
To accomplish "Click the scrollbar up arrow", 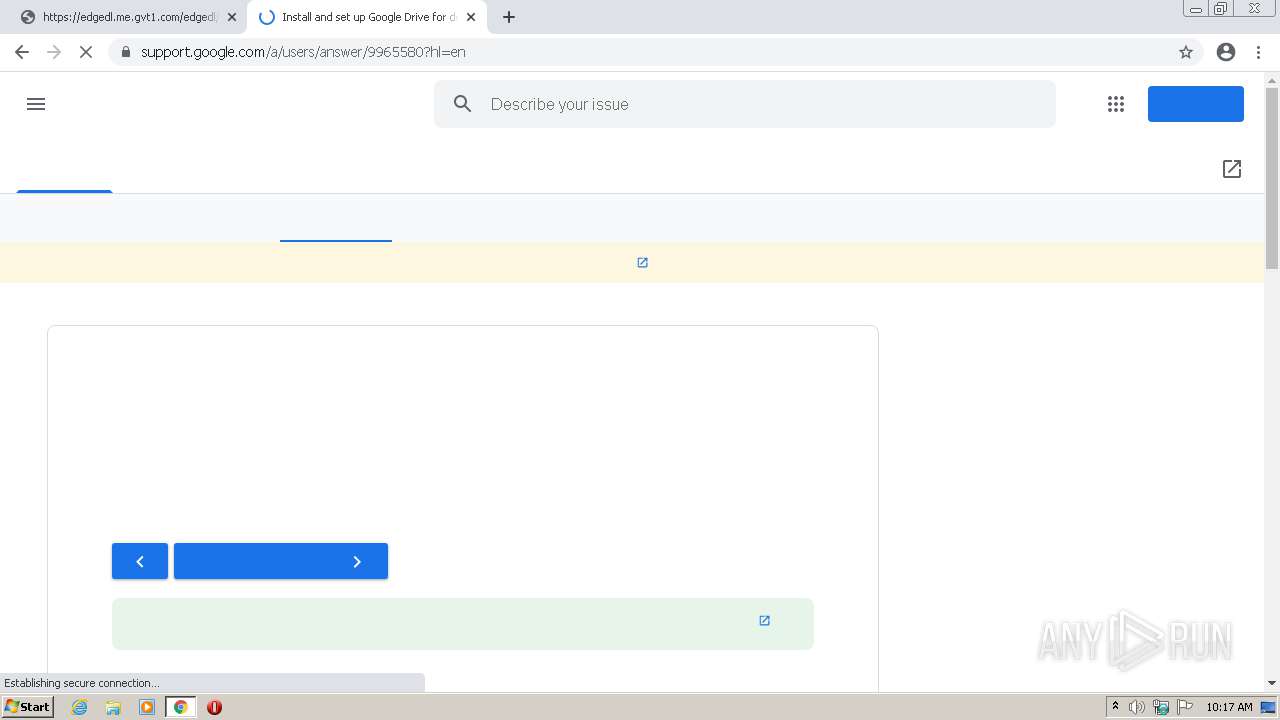I will [x=1272, y=80].
